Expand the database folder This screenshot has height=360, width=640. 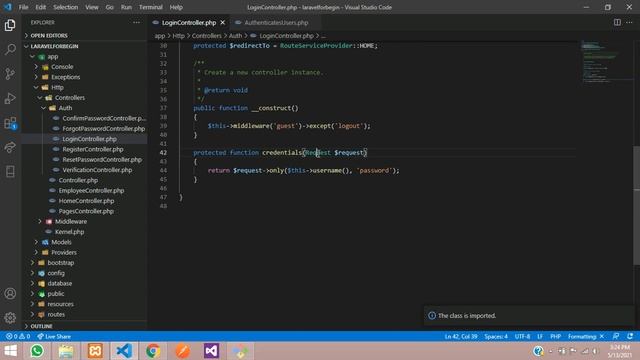tap(85, 283)
